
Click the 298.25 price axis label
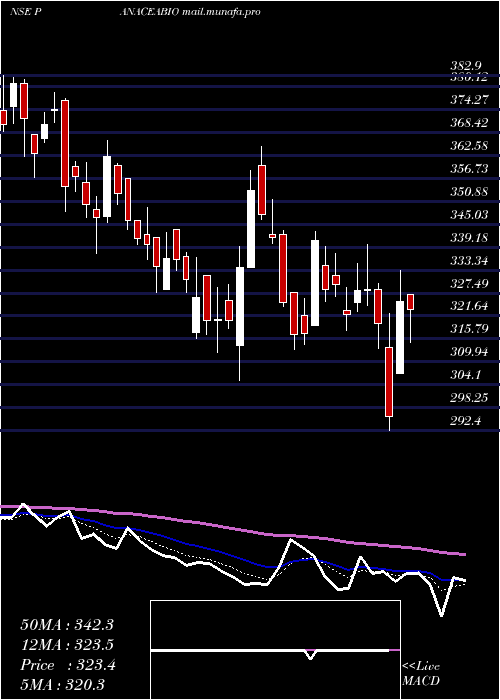(469, 398)
